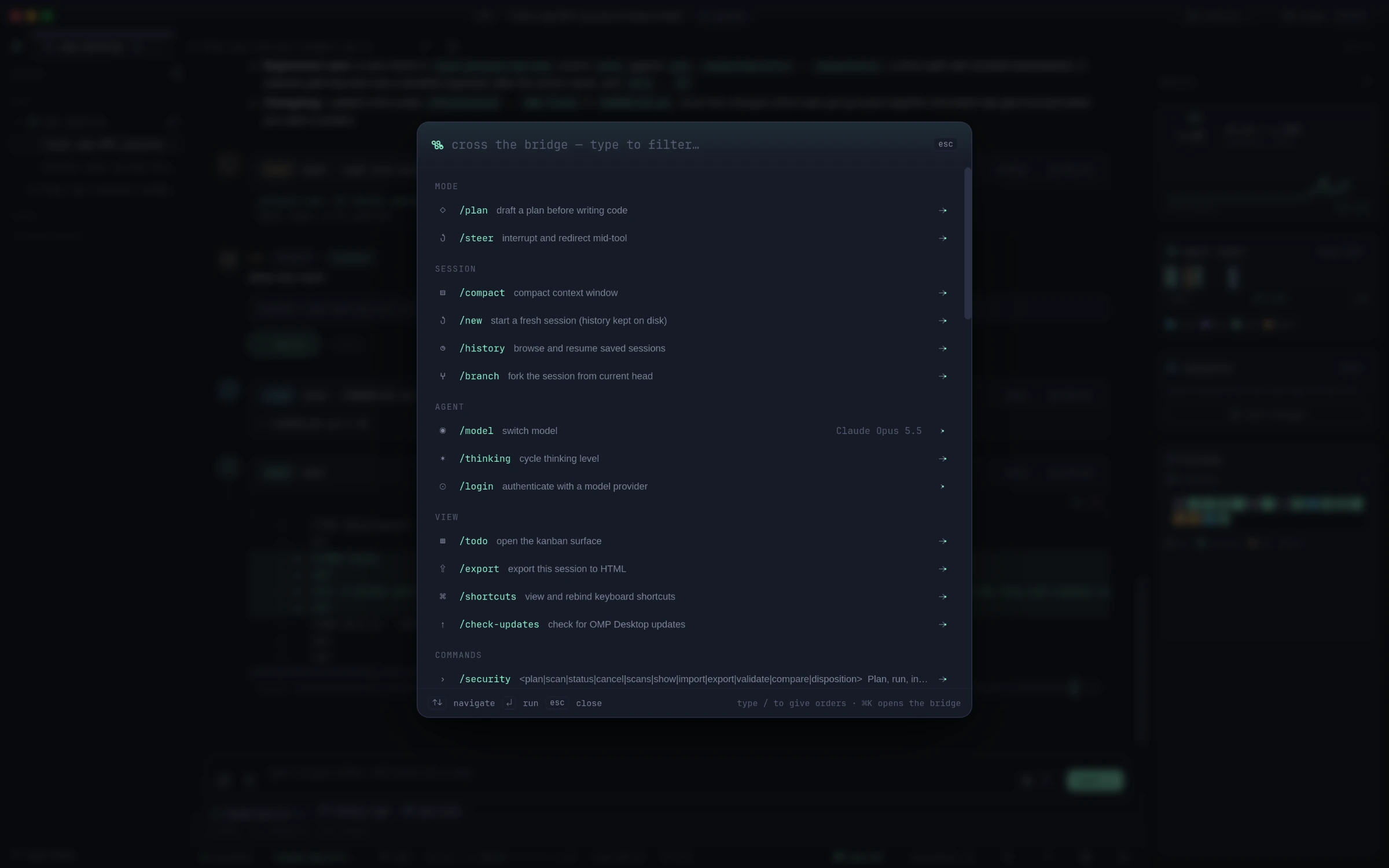Click the run arrow on the /plan row
Image resolution: width=1389 pixels, height=868 pixels.
942,211
